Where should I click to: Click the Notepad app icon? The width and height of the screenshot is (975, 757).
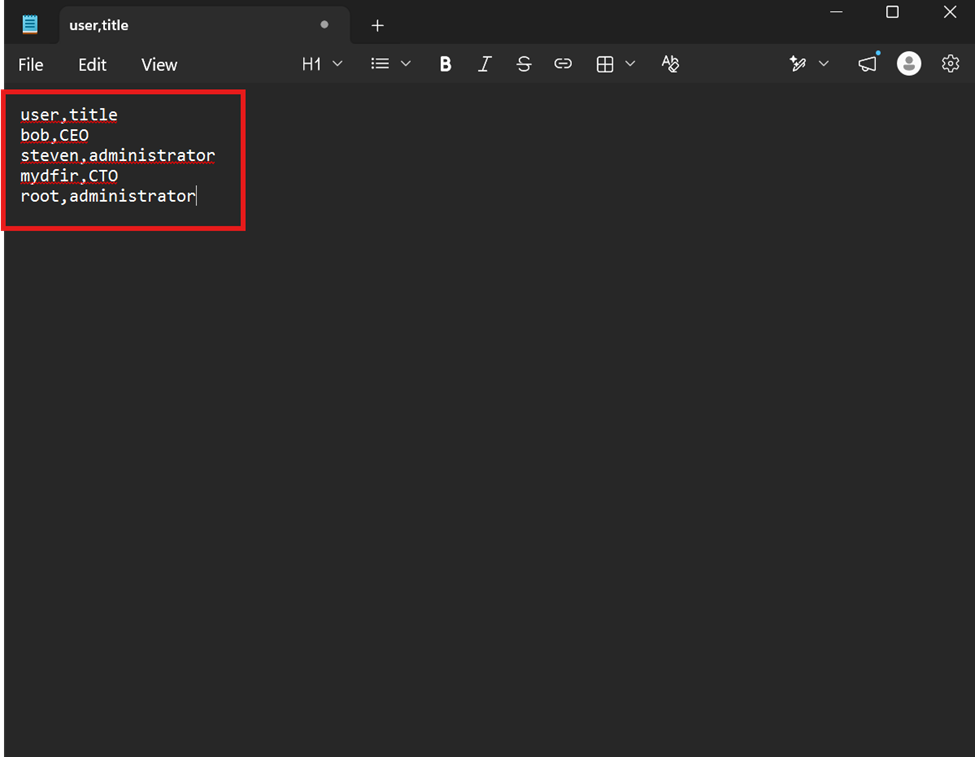(x=30, y=24)
